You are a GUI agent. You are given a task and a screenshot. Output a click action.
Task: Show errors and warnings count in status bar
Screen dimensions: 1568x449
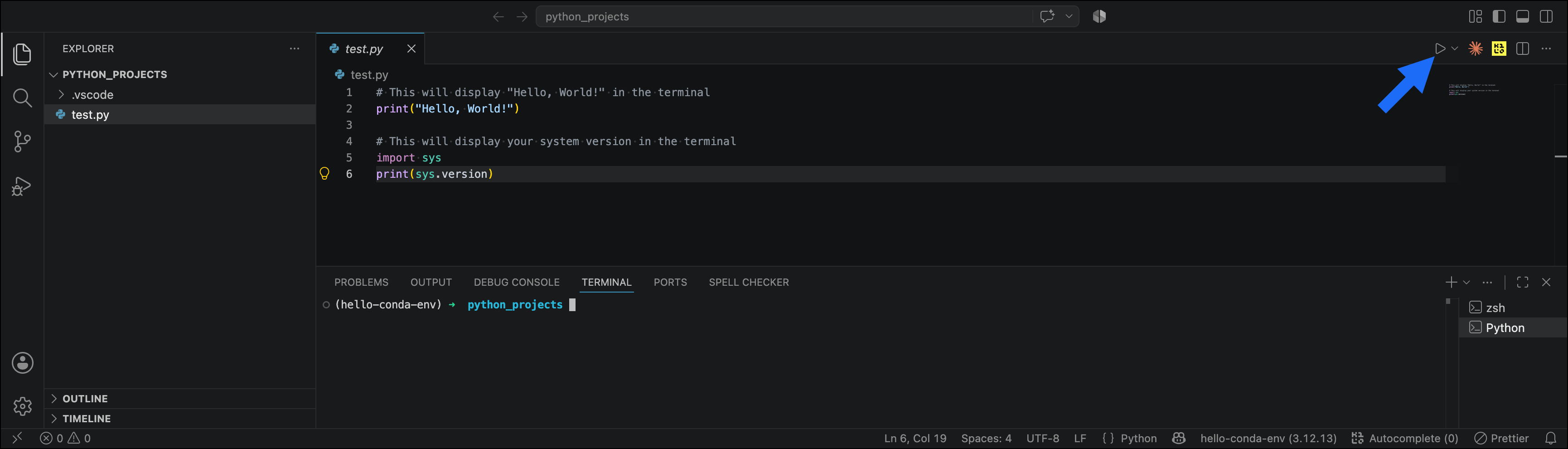[x=65, y=438]
